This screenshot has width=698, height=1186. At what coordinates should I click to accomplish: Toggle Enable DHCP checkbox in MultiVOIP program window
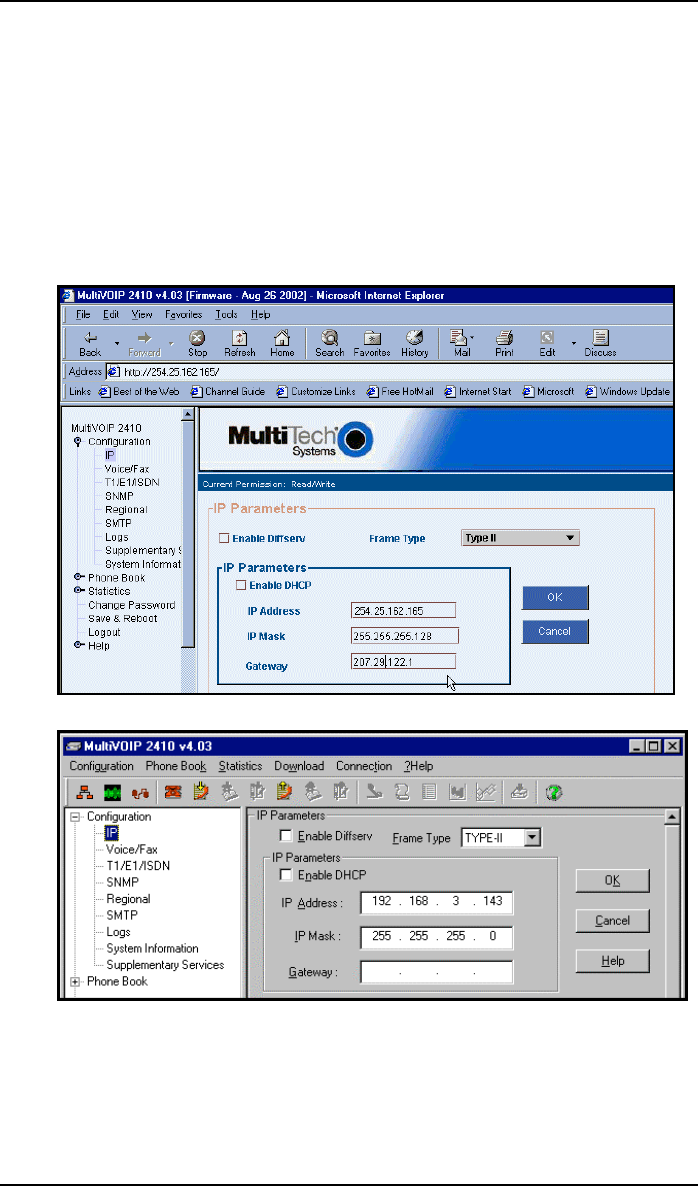click(285, 875)
